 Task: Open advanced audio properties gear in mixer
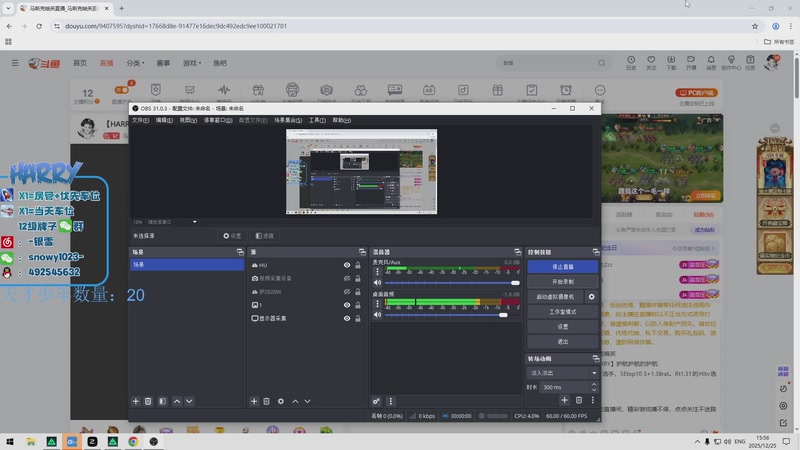pos(377,401)
